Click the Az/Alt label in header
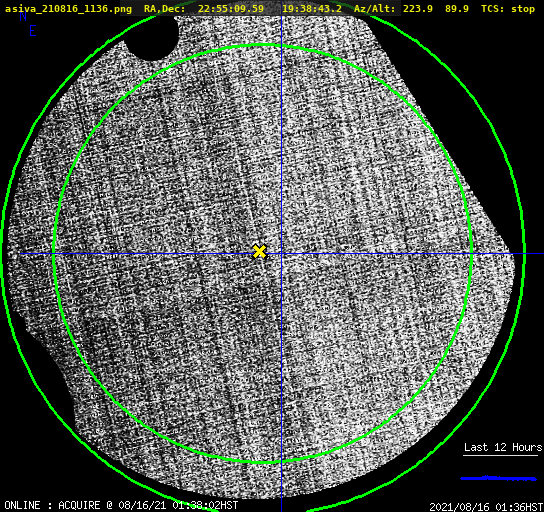This screenshot has height=512, width=544. [374, 9]
